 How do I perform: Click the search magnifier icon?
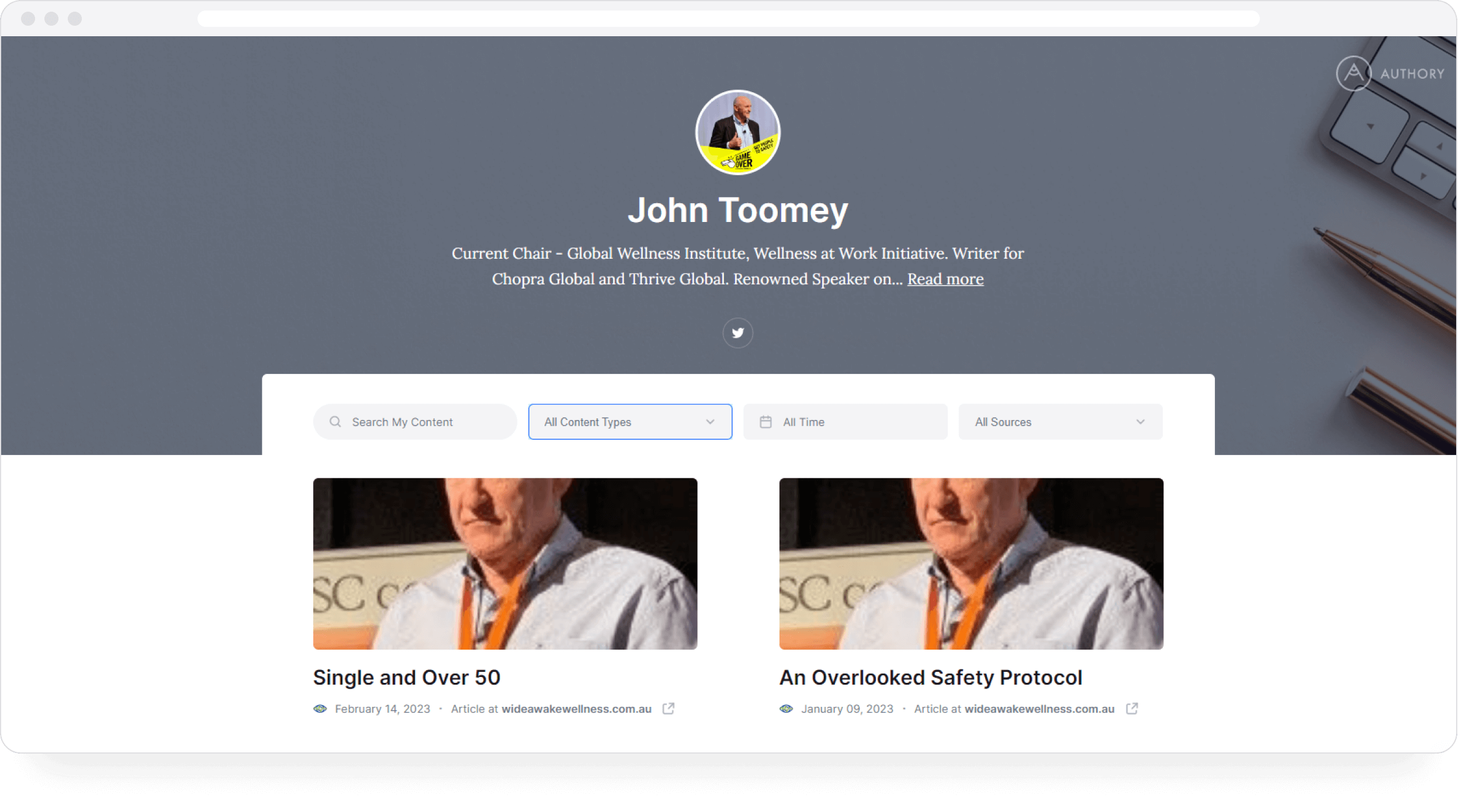point(335,421)
